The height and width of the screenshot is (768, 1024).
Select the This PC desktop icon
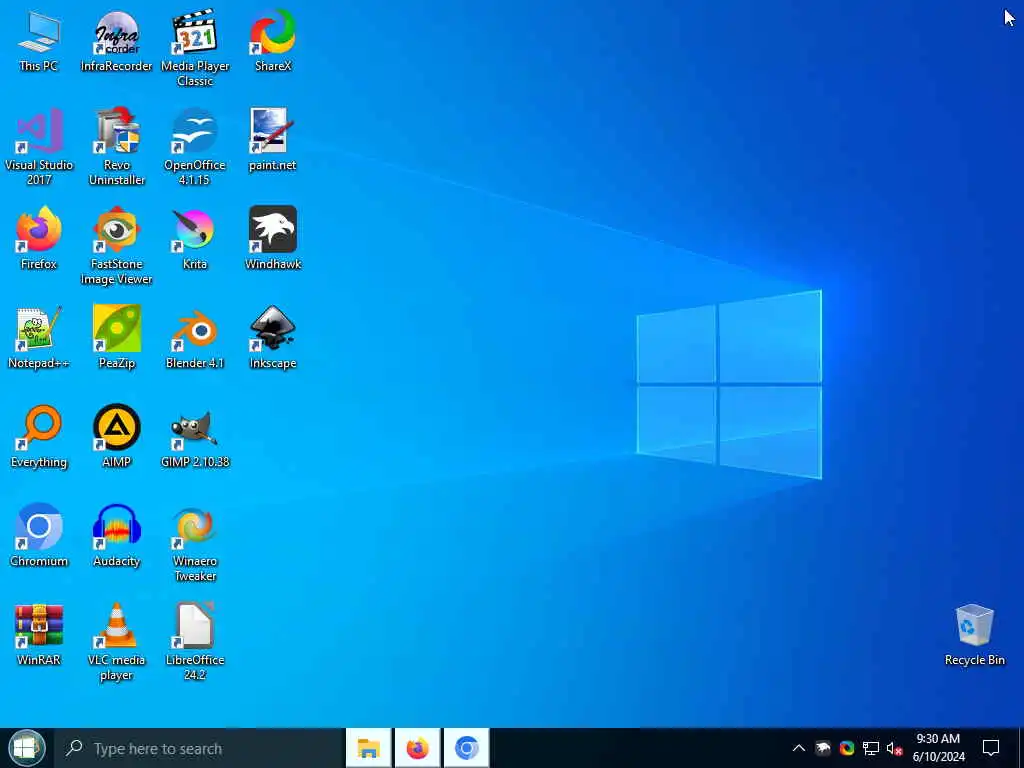39,40
